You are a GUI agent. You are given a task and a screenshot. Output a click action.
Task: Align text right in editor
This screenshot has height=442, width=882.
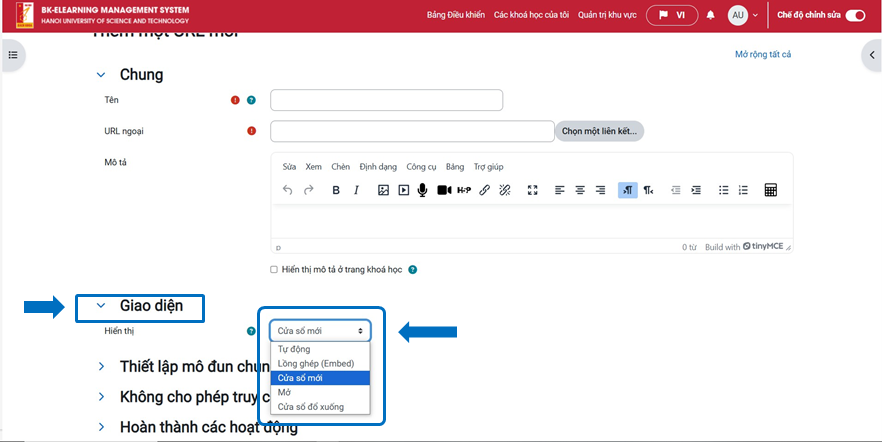(x=600, y=190)
